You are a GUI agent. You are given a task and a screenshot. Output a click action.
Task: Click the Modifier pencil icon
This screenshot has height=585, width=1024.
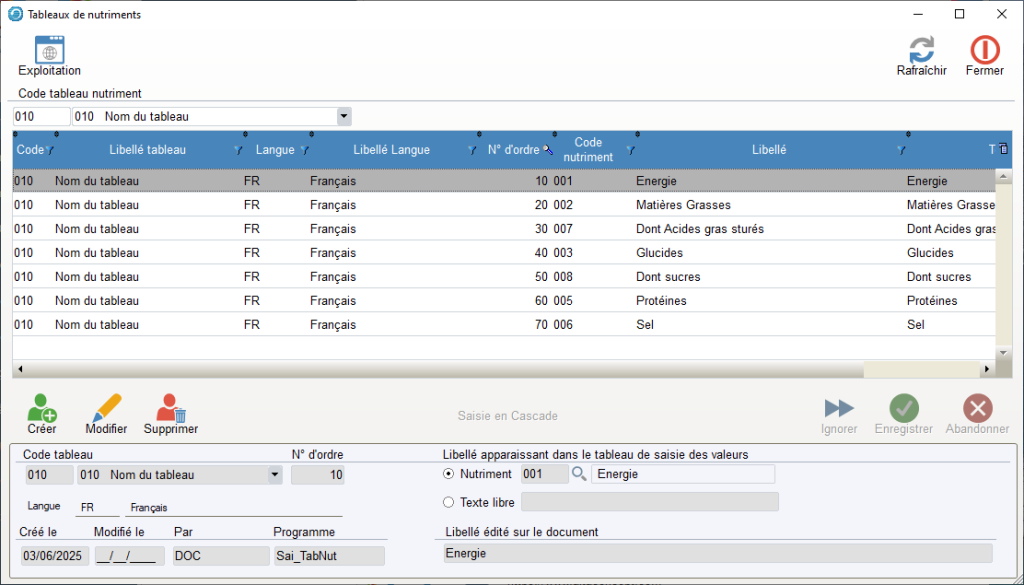click(106, 408)
